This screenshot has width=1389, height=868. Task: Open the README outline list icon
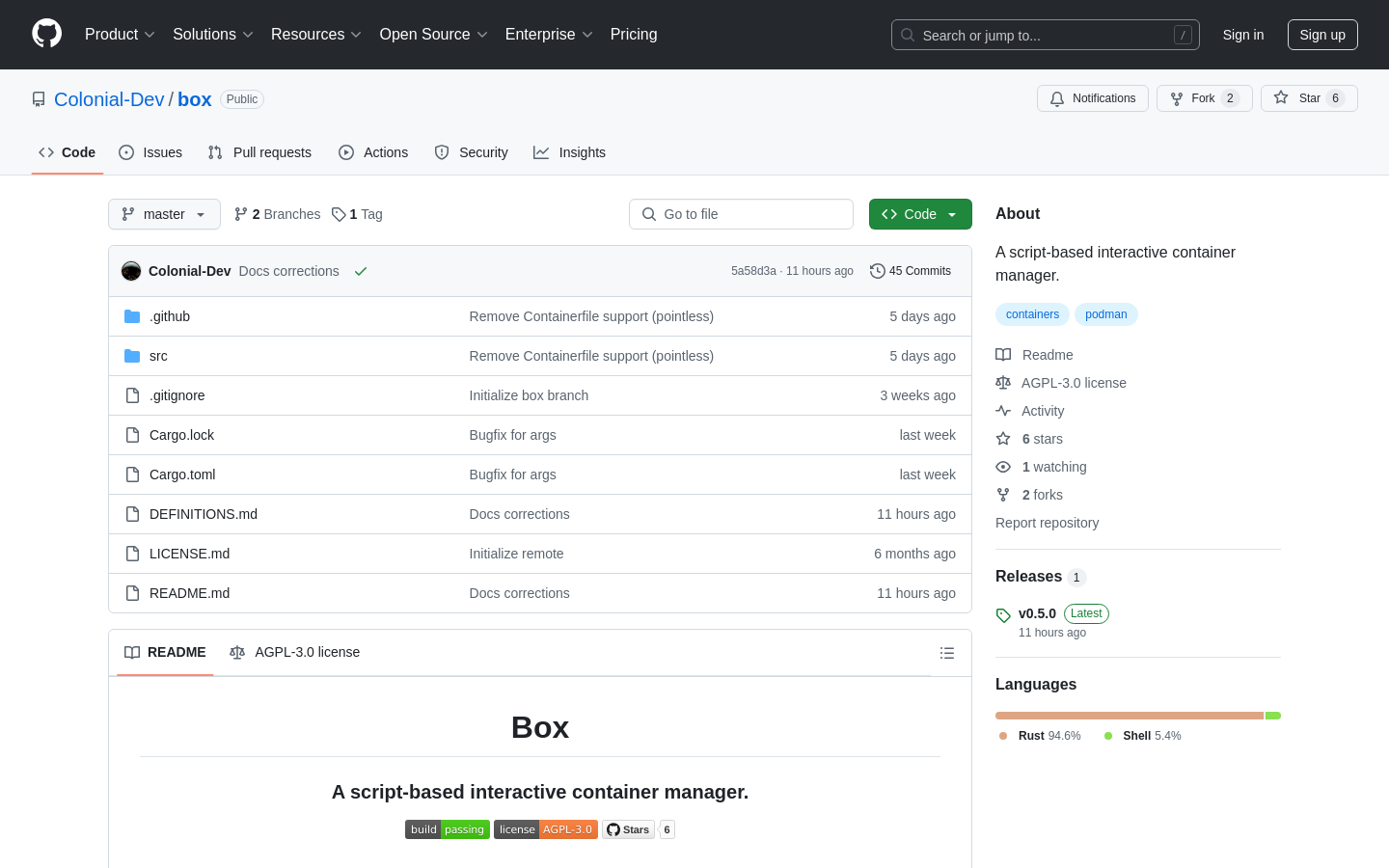click(947, 653)
